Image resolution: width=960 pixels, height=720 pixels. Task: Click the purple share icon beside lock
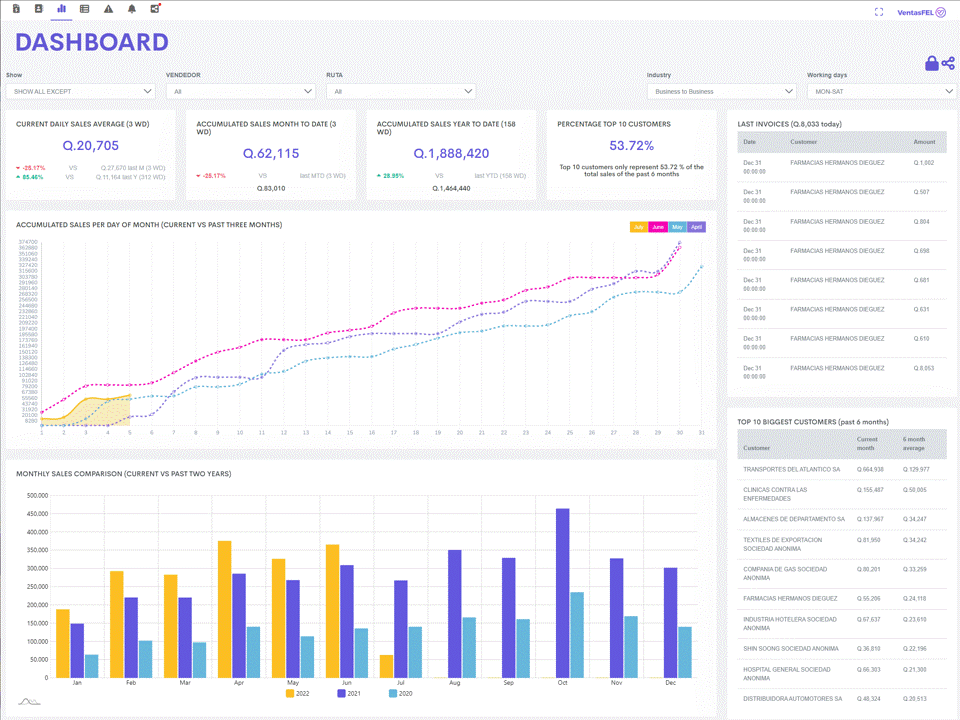coord(948,63)
